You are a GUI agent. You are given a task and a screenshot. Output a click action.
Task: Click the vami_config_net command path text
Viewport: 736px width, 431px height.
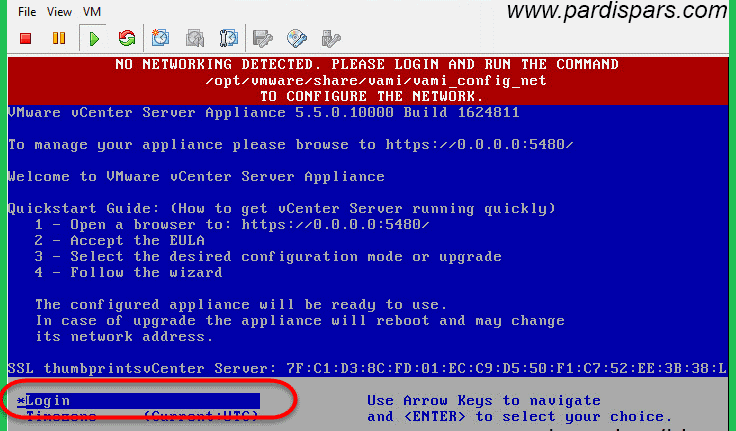point(376,81)
